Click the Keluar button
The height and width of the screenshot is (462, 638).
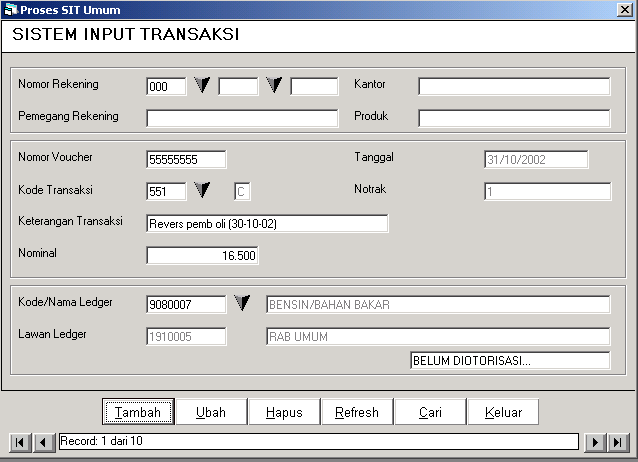click(503, 412)
